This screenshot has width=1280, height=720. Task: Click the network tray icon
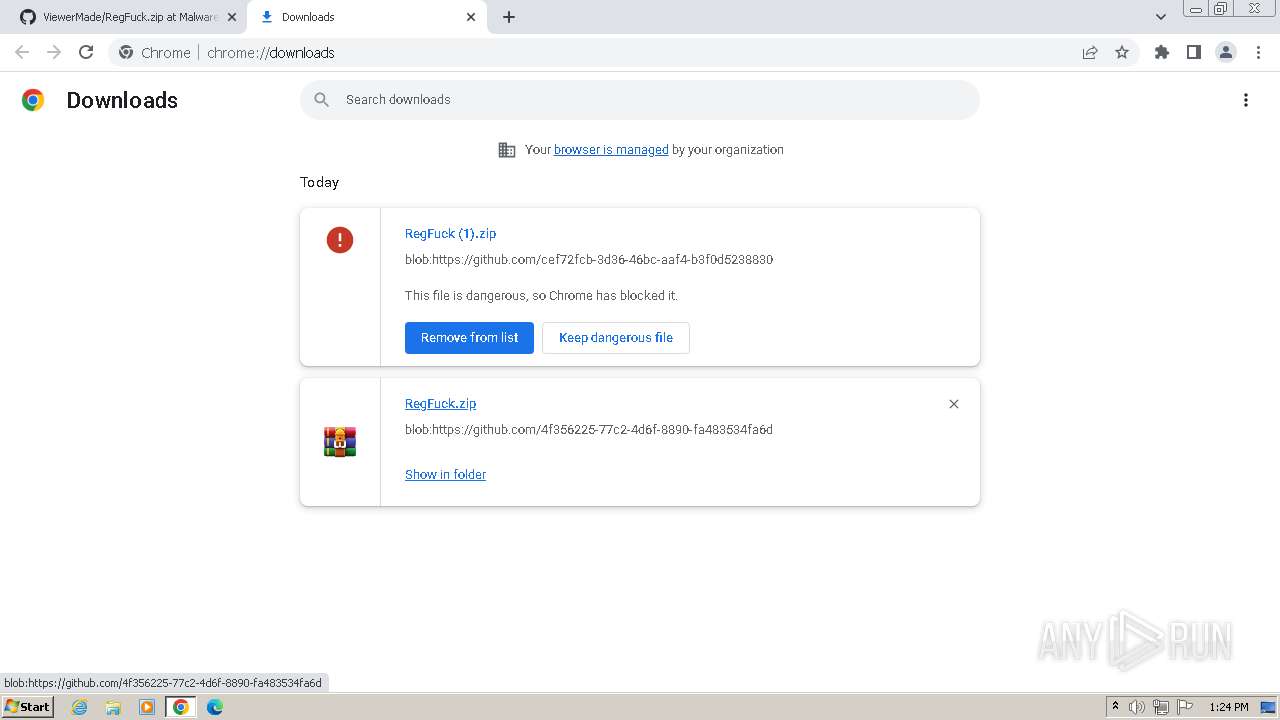click(1161, 707)
